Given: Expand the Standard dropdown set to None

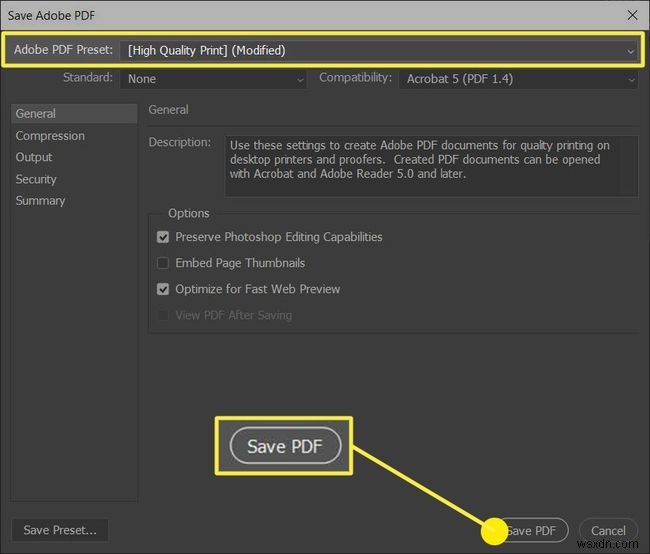Looking at the screenshot, I should (x=213, y=79).
